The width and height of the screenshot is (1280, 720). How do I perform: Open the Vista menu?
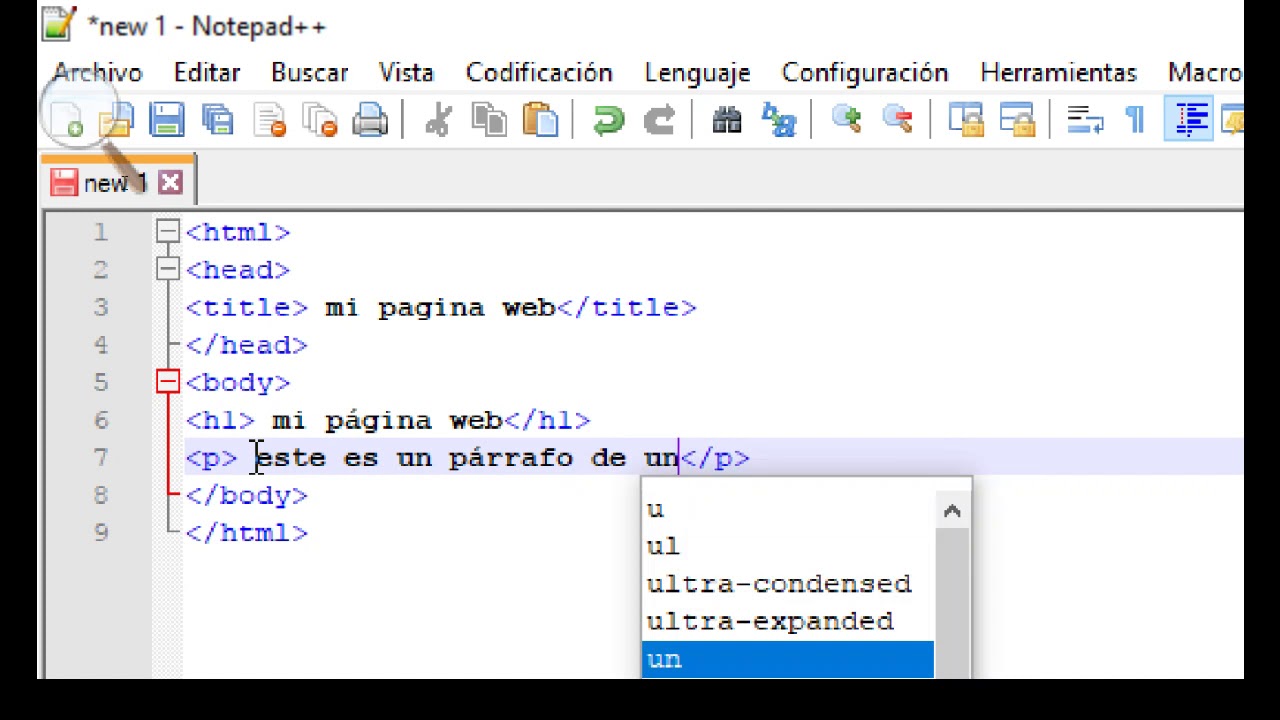point(406,73)
